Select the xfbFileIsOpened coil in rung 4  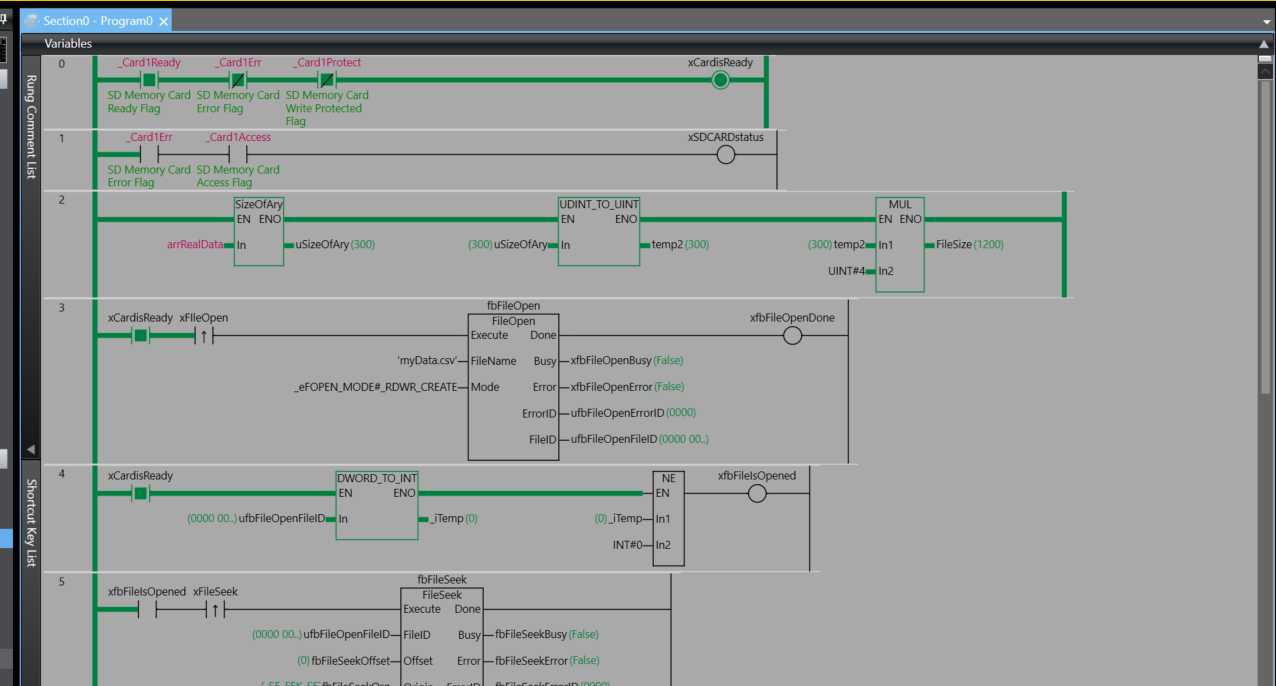[x=757, y=493]
